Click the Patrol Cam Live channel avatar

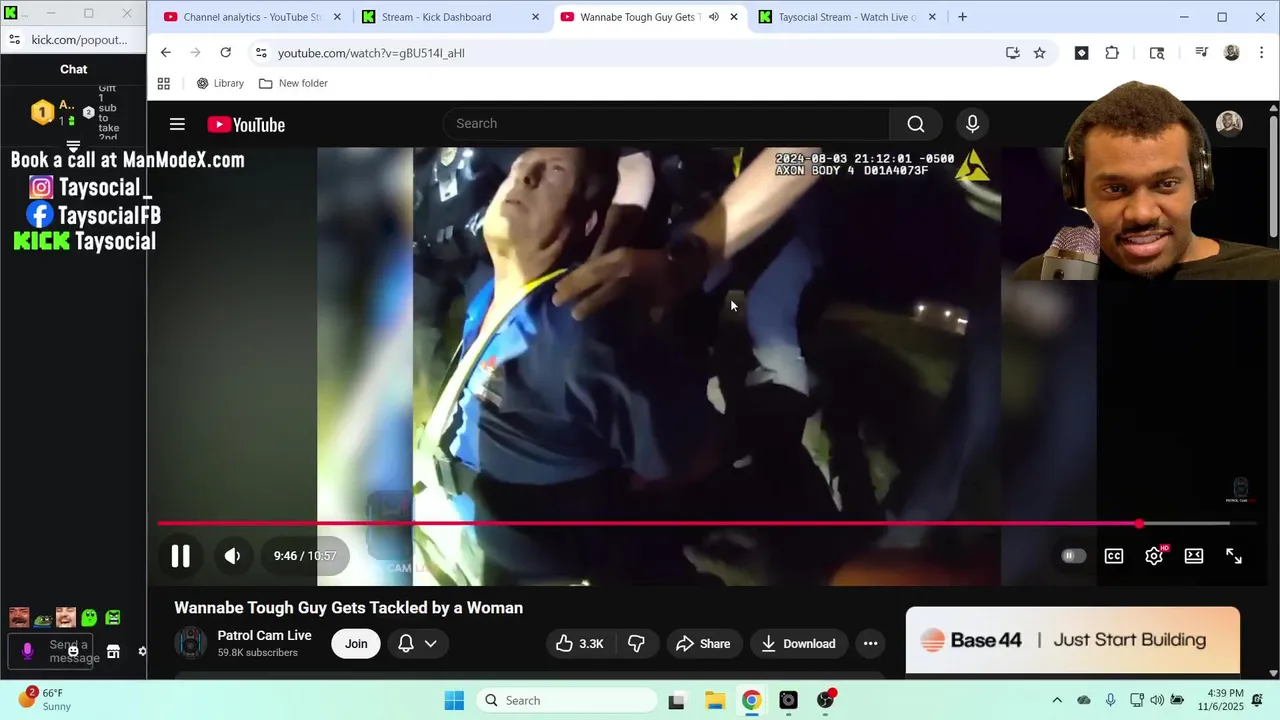(x=191, y=643)
